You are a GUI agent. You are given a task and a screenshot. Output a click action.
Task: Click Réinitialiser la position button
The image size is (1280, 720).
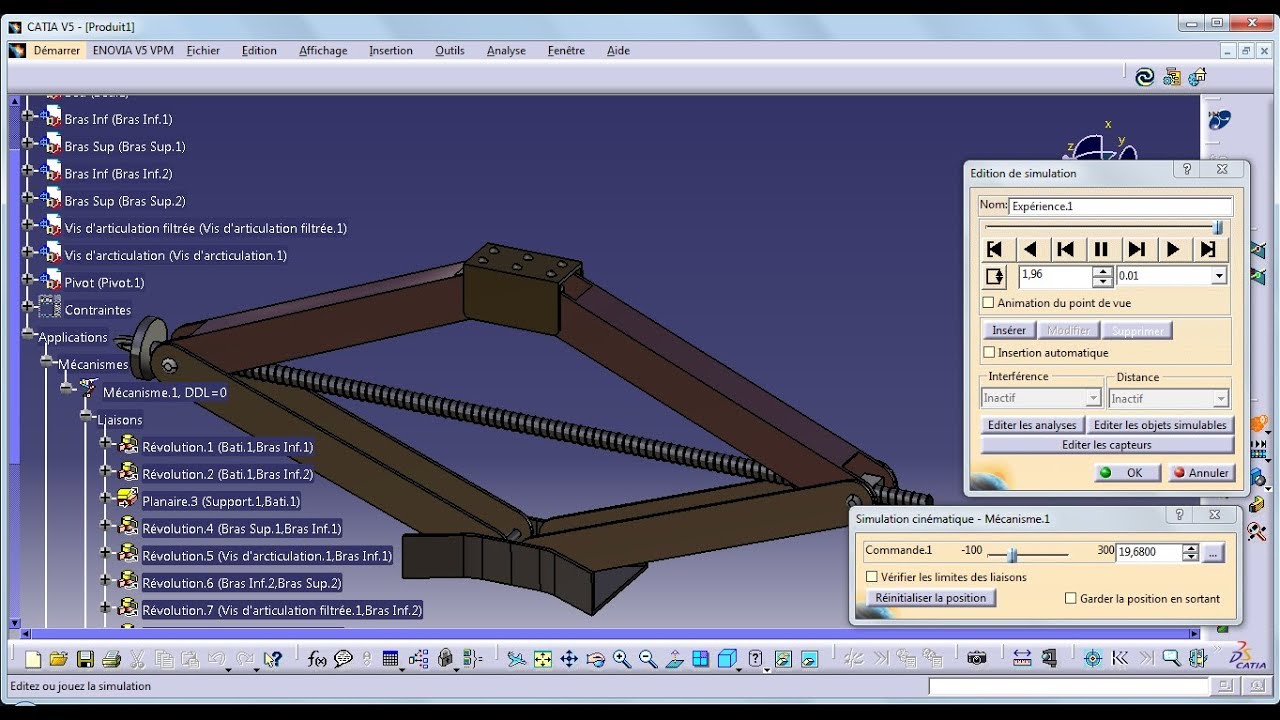[x=930, y=598]
